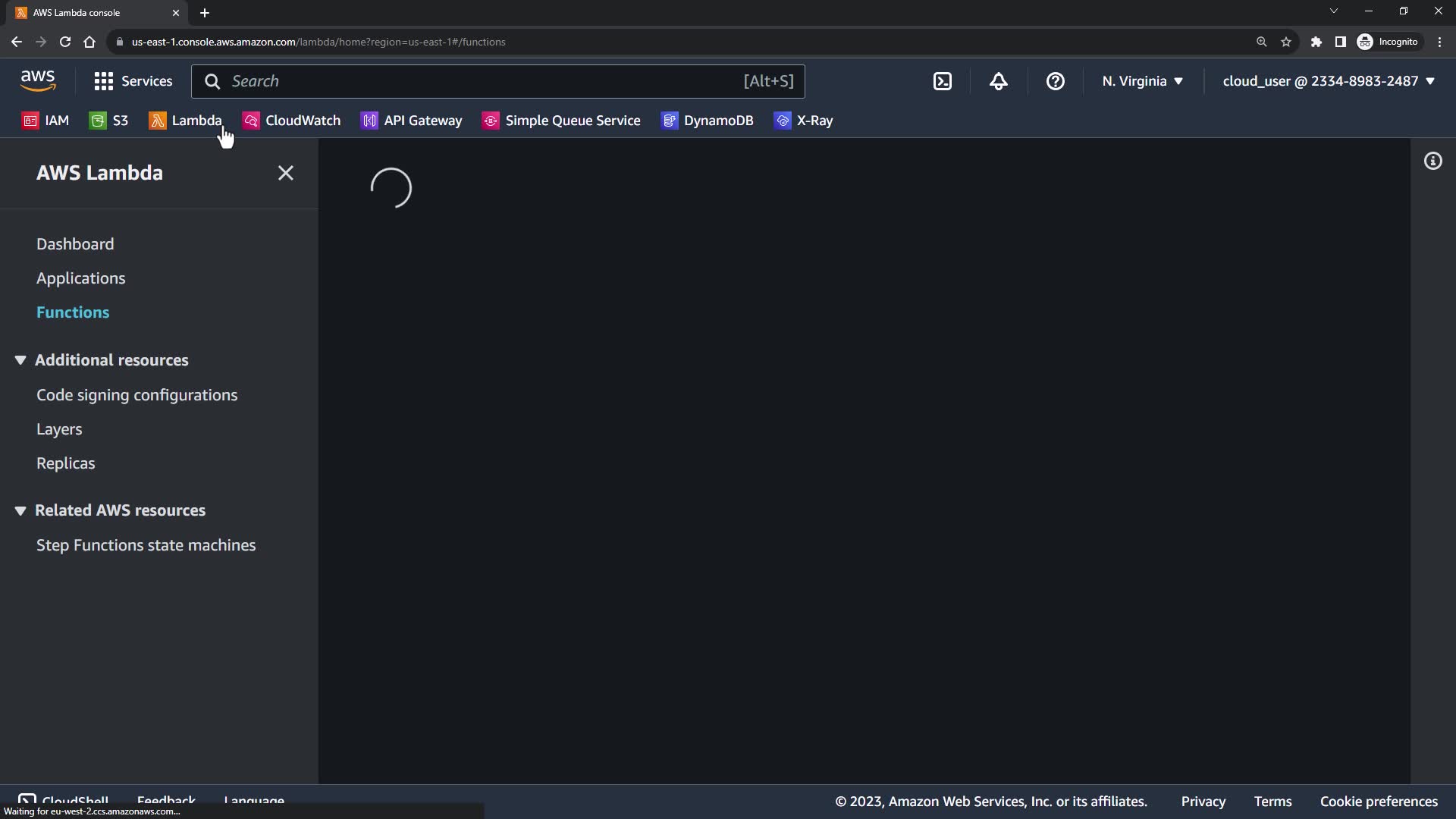Click the AWS search input field
Screen dimensions: 1456x819
[x=485, y=81]
